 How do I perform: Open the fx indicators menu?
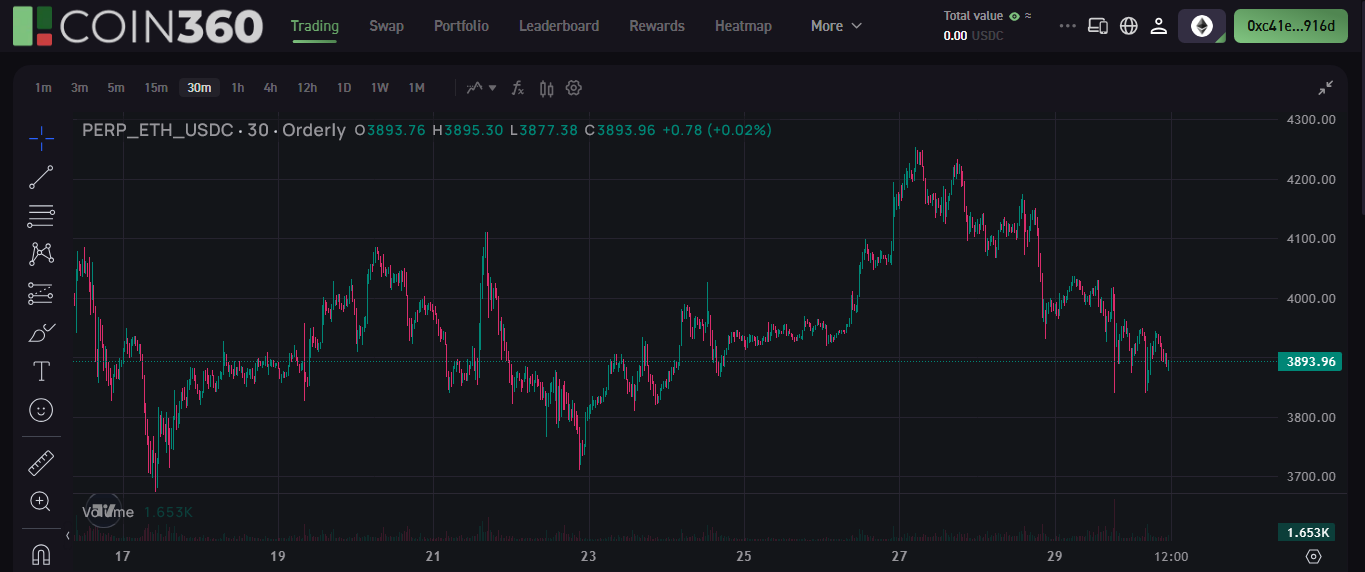click(517, 88)
